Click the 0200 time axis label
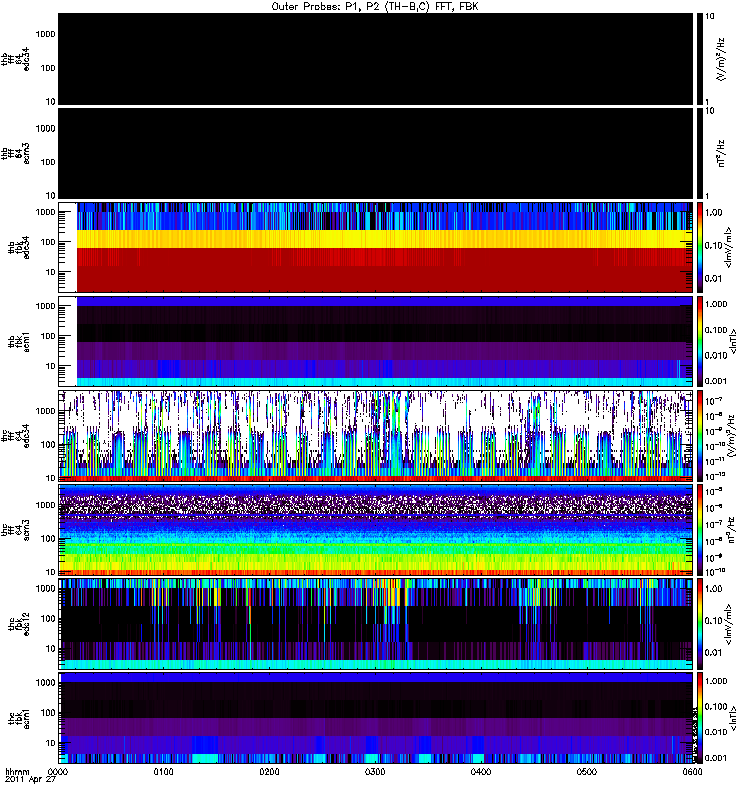The image size is (750, 800). (x=269, y=772)
